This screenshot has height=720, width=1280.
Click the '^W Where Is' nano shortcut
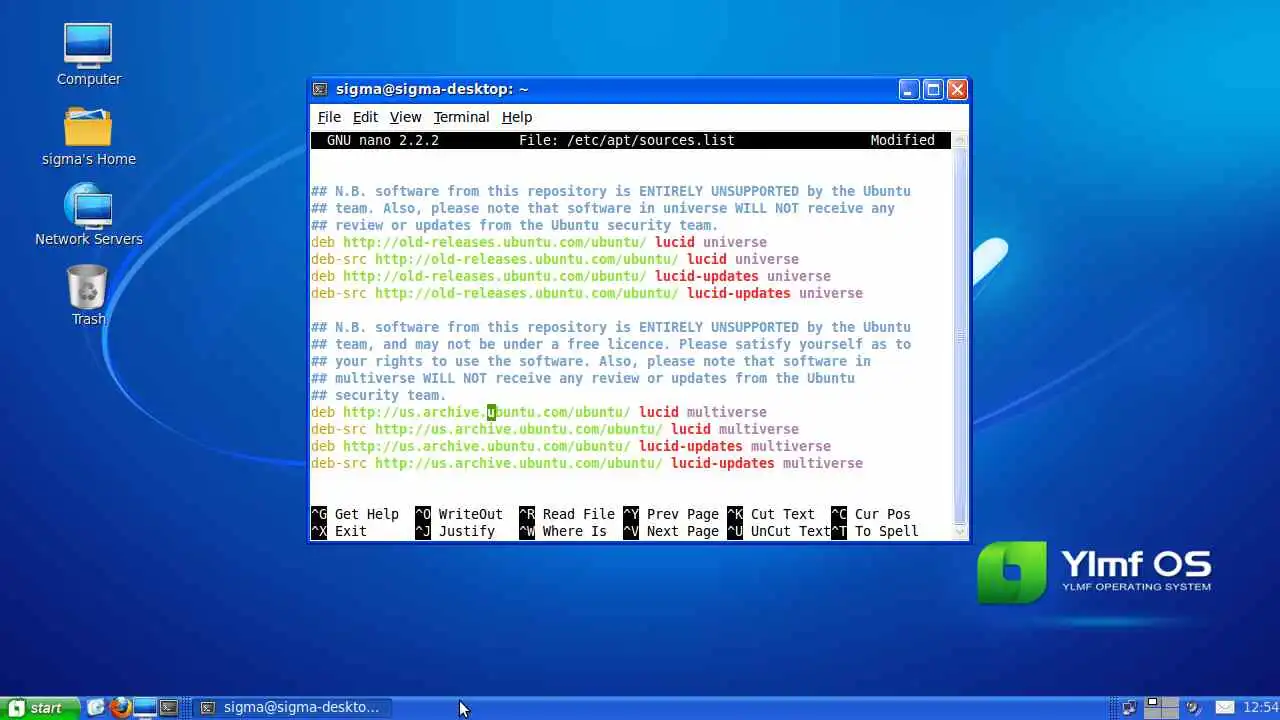[x=563, y=531]
